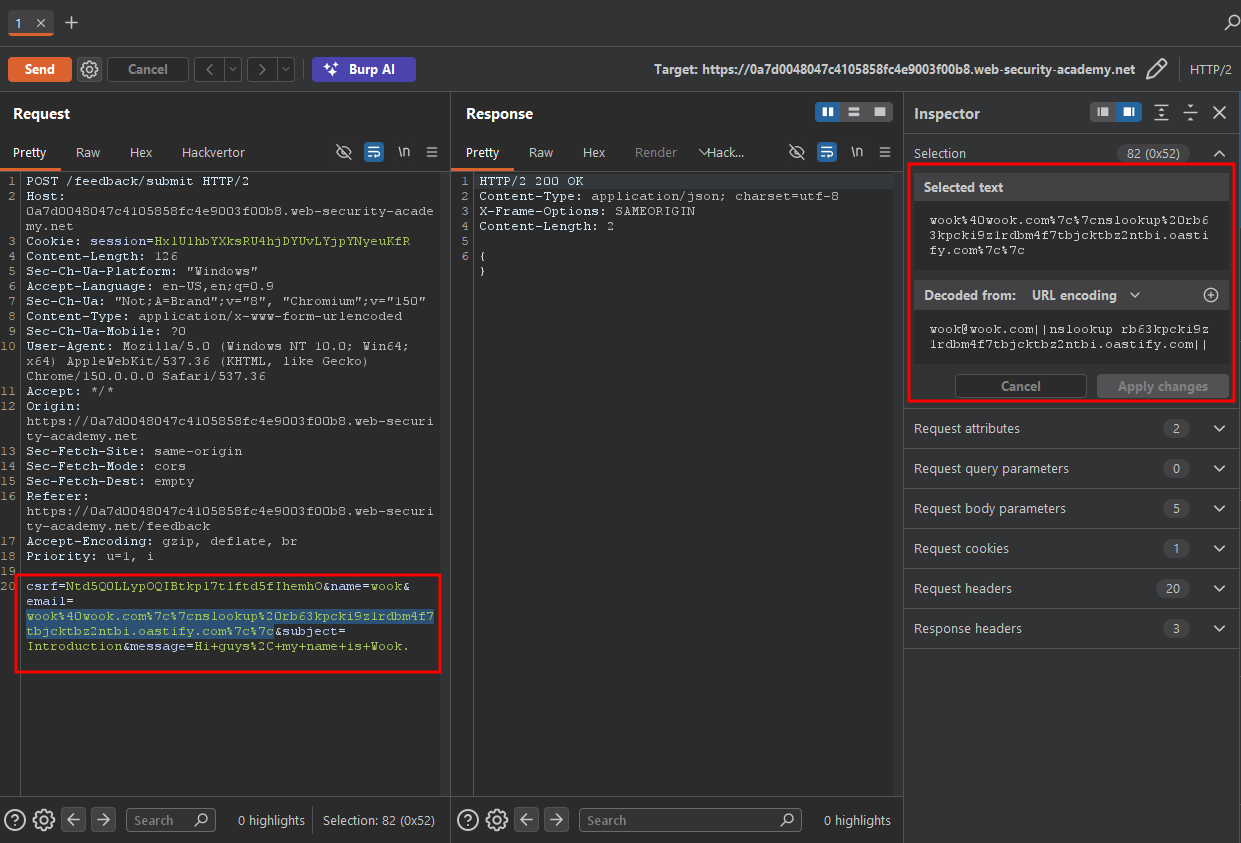Edit target using the pencil icon

[x=1156, y=69]
